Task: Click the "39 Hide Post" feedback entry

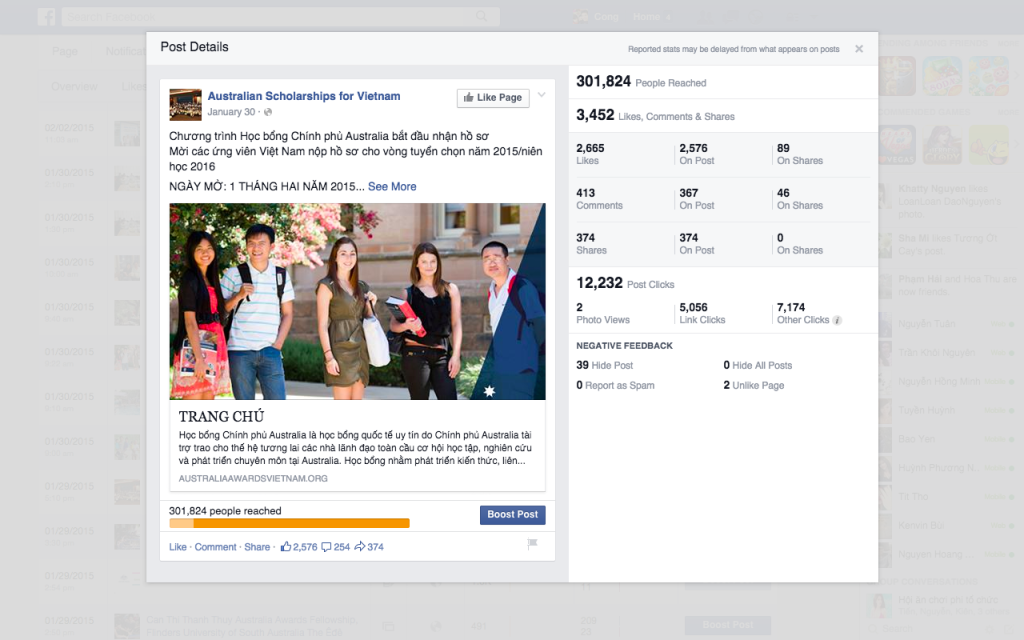Action: point(605,365)
